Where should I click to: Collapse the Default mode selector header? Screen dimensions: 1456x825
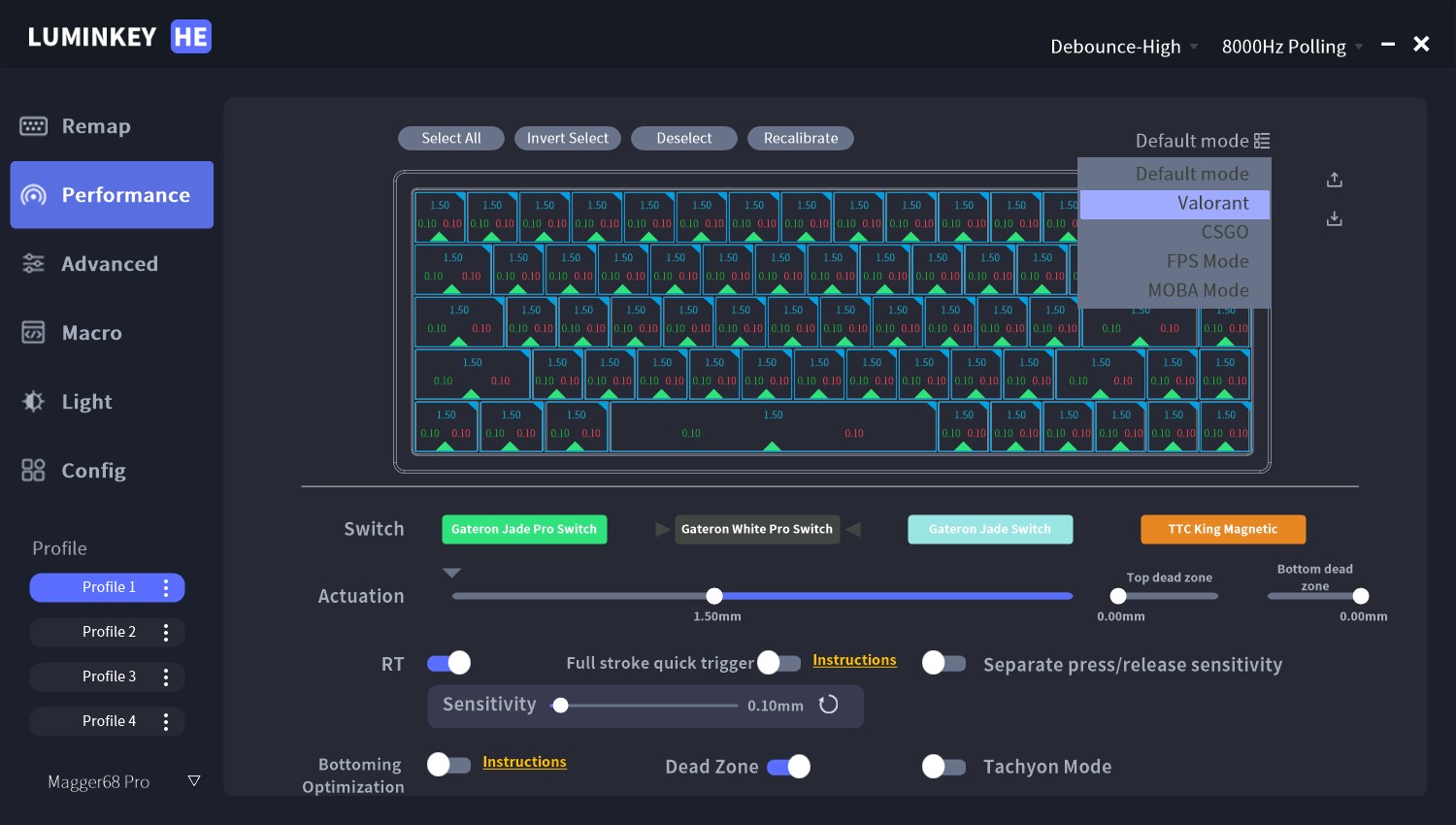(1203, 141)
